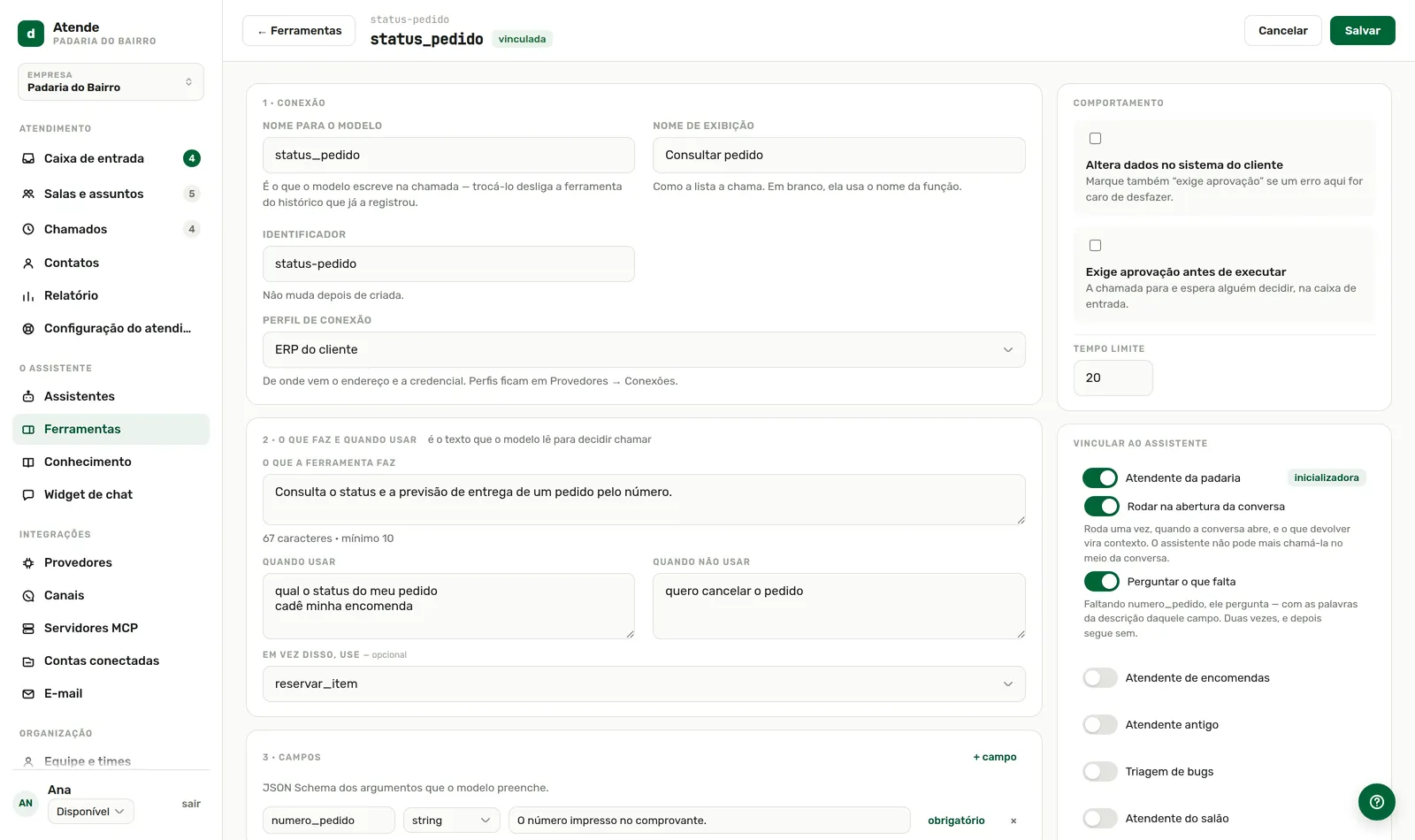The image size is (1415, 840).
Task: Remove the numero_pedido field with the x icon
Action: point(1013,821)
